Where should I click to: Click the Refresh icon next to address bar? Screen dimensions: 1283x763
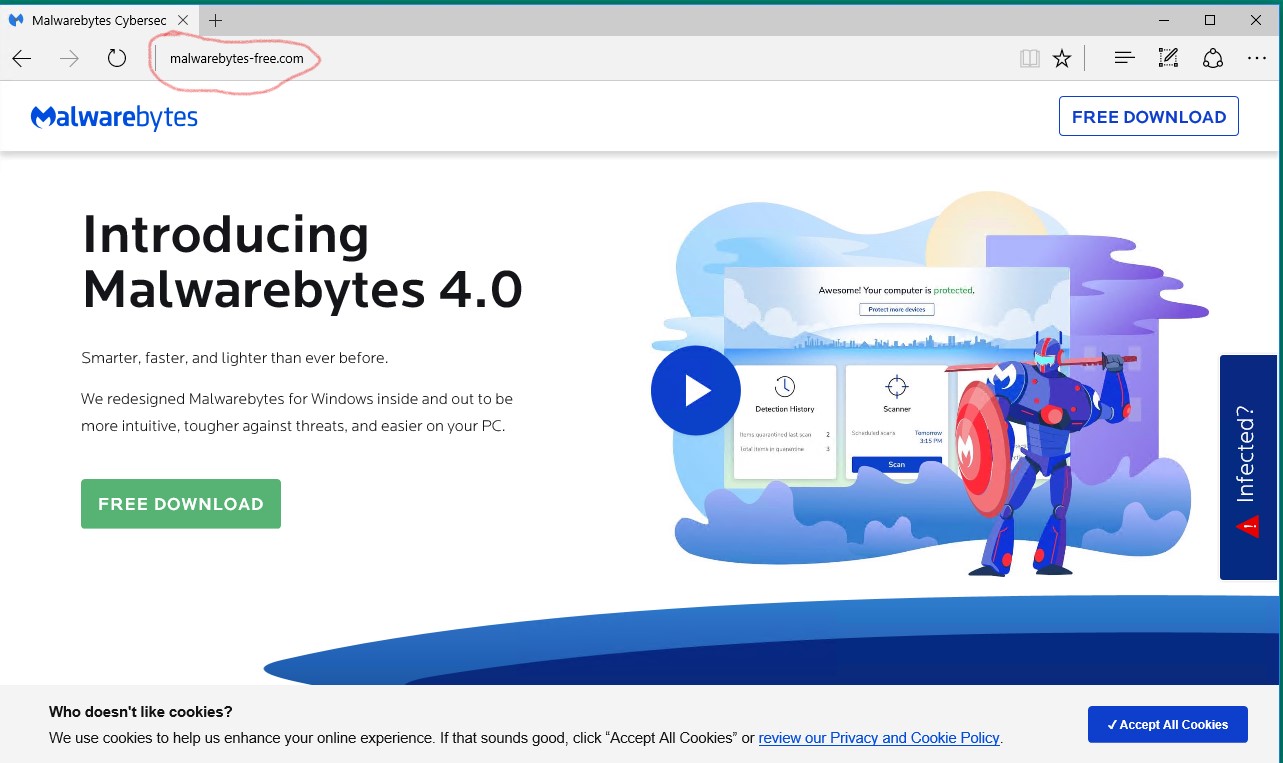coord(117,58)
